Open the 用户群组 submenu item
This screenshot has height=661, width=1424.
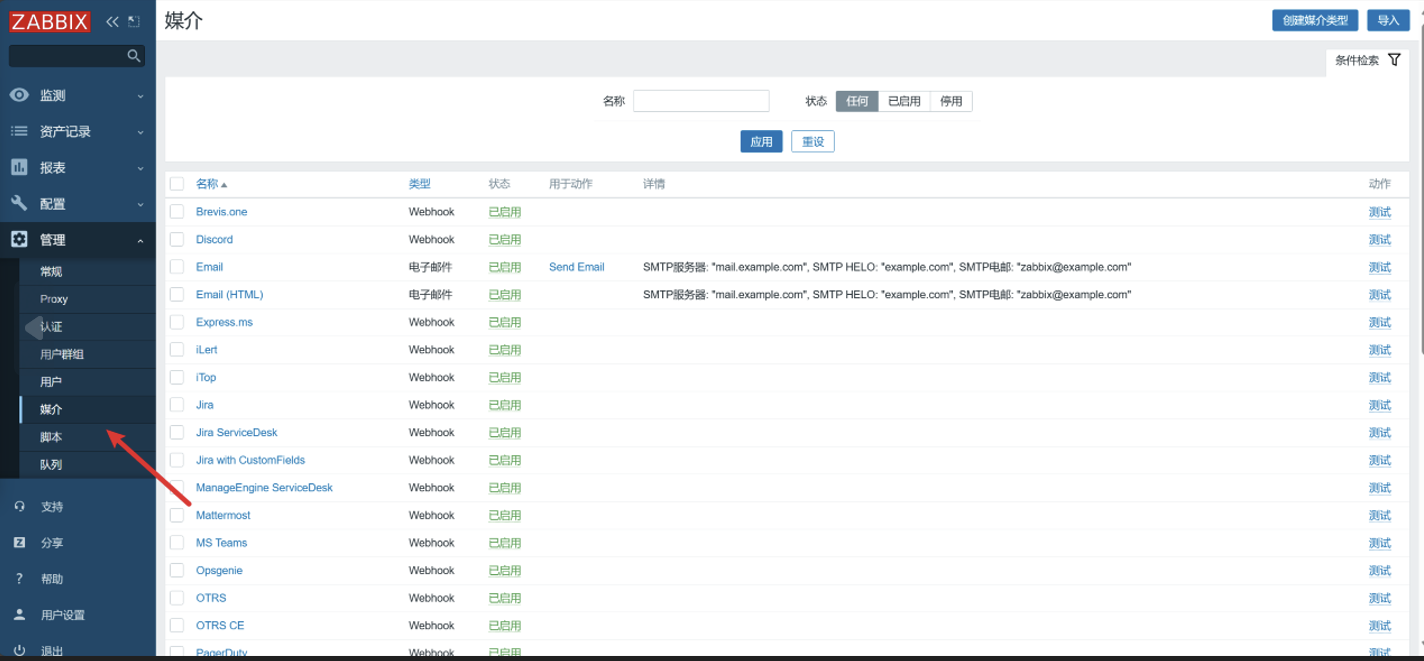(x=87, y=354)
